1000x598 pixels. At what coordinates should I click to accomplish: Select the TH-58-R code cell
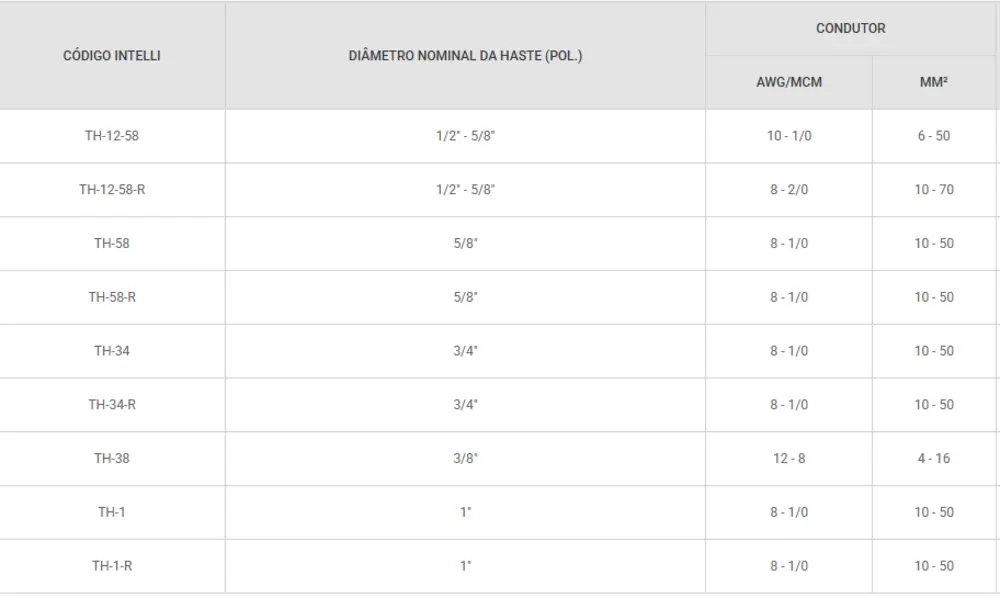point(112,297)
